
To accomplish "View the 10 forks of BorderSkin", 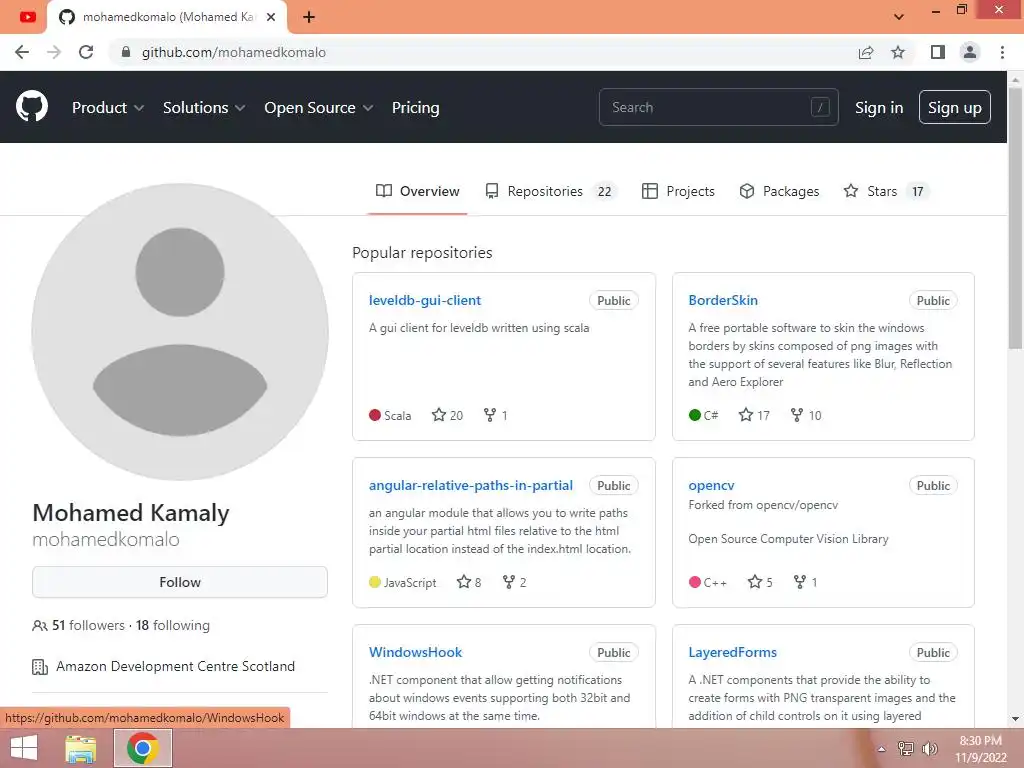I will coord(806,415).
